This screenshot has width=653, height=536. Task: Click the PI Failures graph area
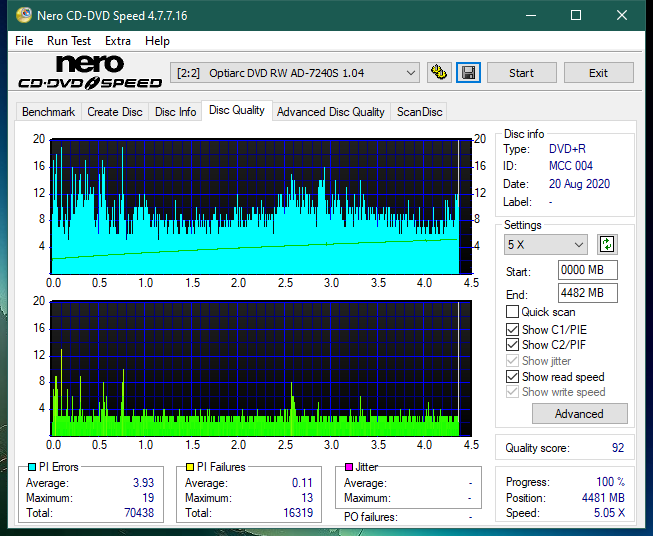point(261,368)
